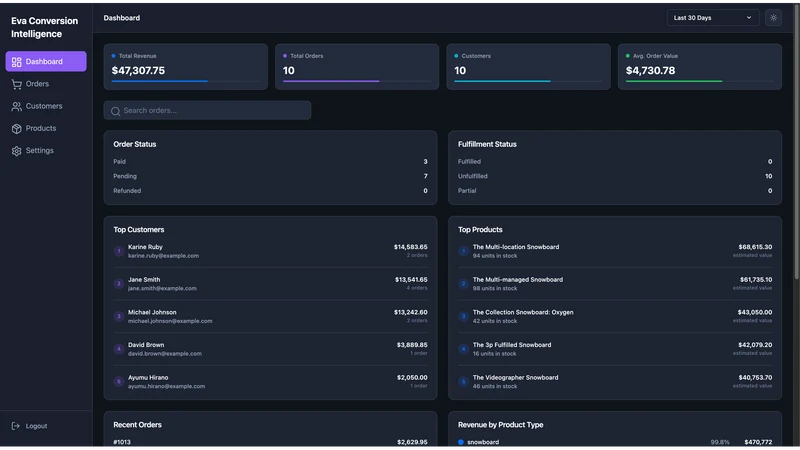Click the Total Revenue progress bar
Screen dimensions: 800x450
click(185, 81)
